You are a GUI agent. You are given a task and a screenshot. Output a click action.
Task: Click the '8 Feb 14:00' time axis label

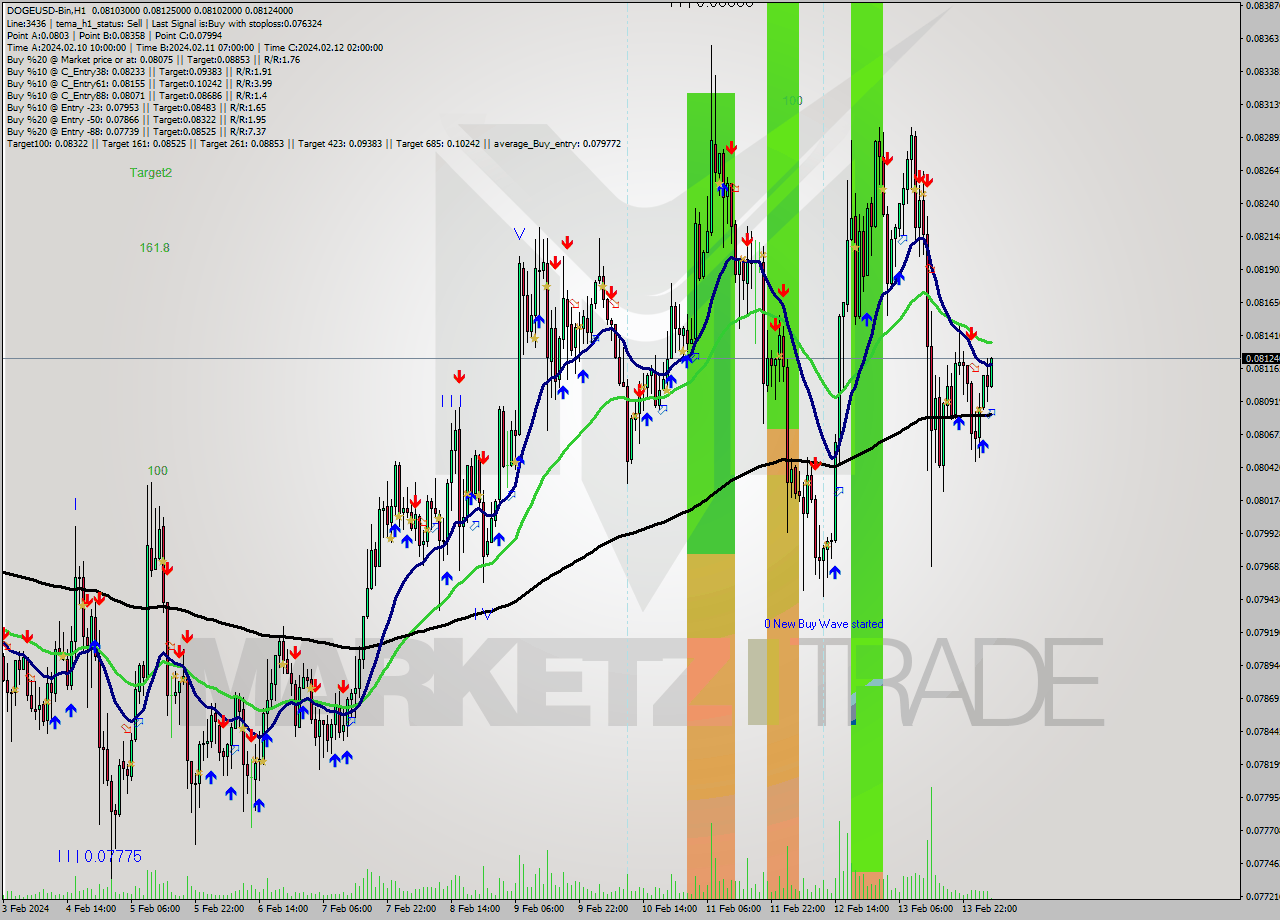tap(474, 909)
